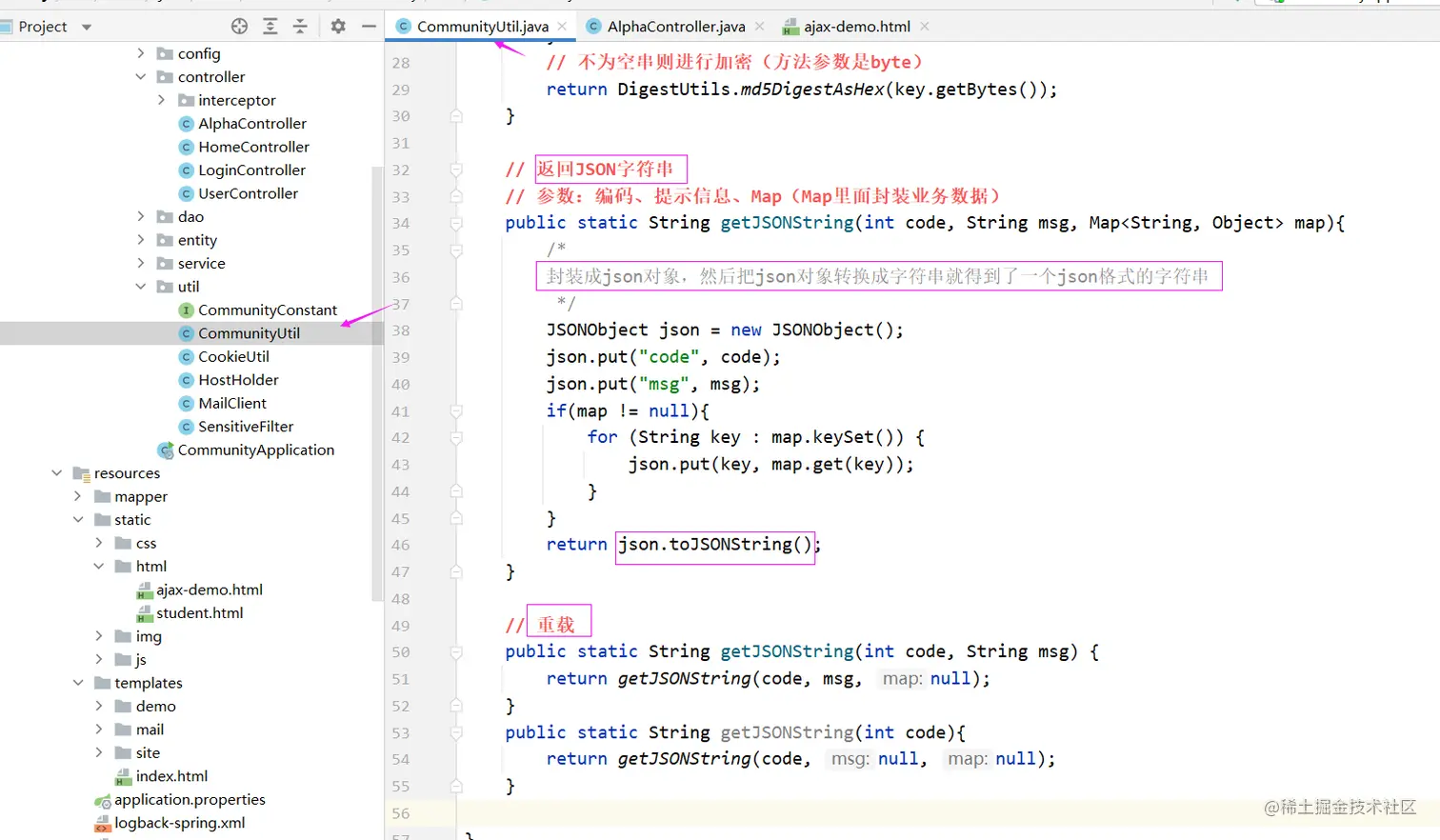This screenshot has height=840, width=1440.
Task: Select HostHolder in project tree
Action: (x=238, y=379)
